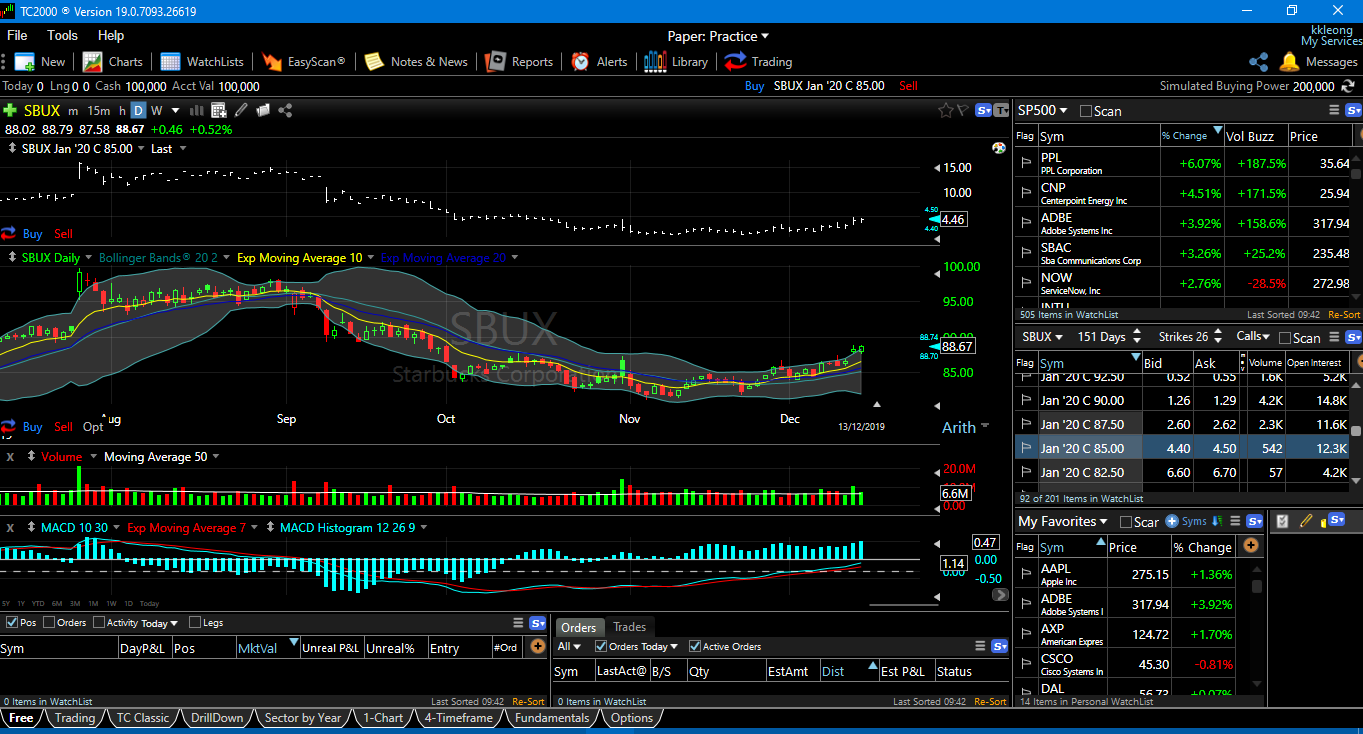
Task: Open the Charts toolbar icon
Action: coord(93,61)
